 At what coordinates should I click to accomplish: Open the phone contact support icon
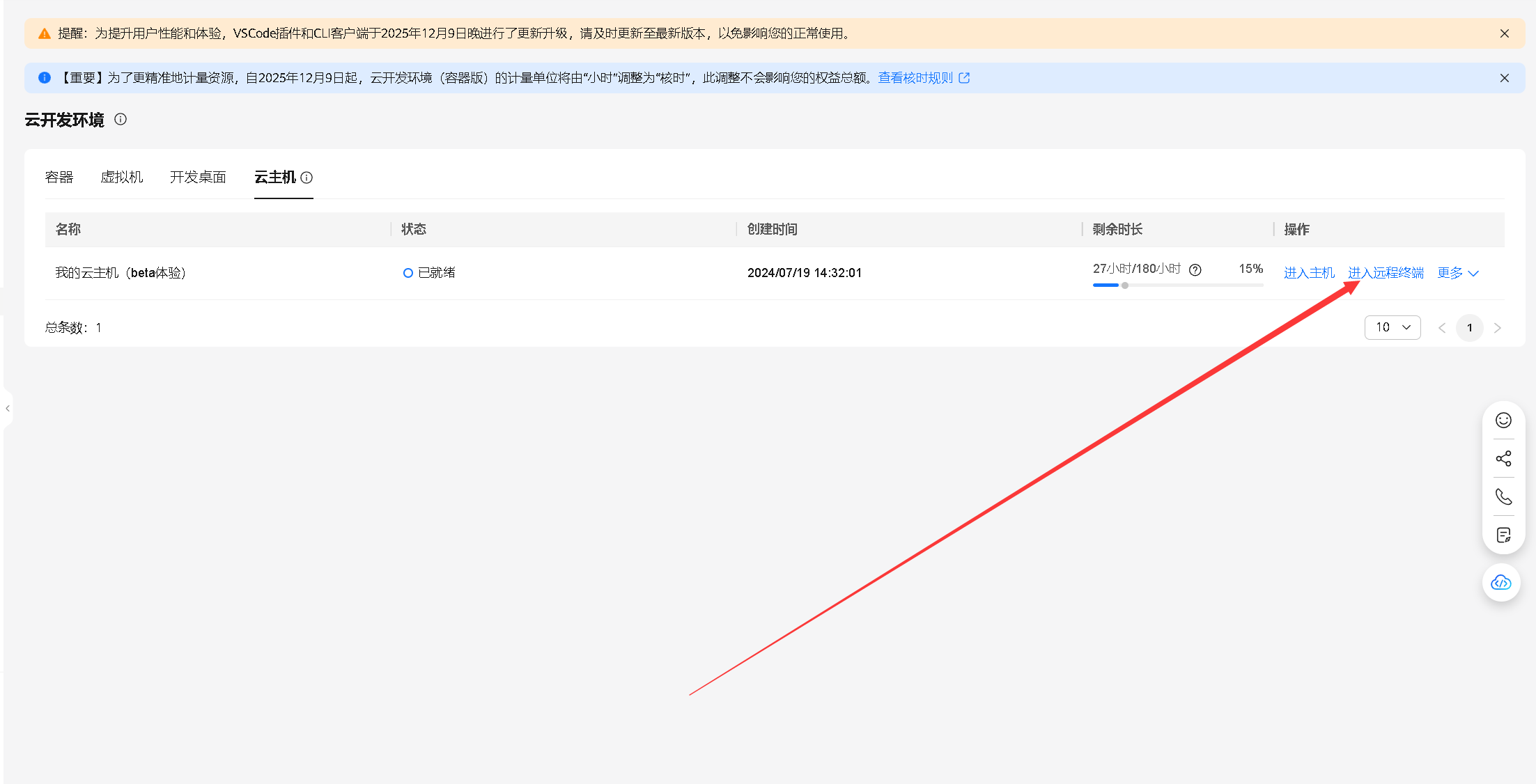click(1503, 496)
